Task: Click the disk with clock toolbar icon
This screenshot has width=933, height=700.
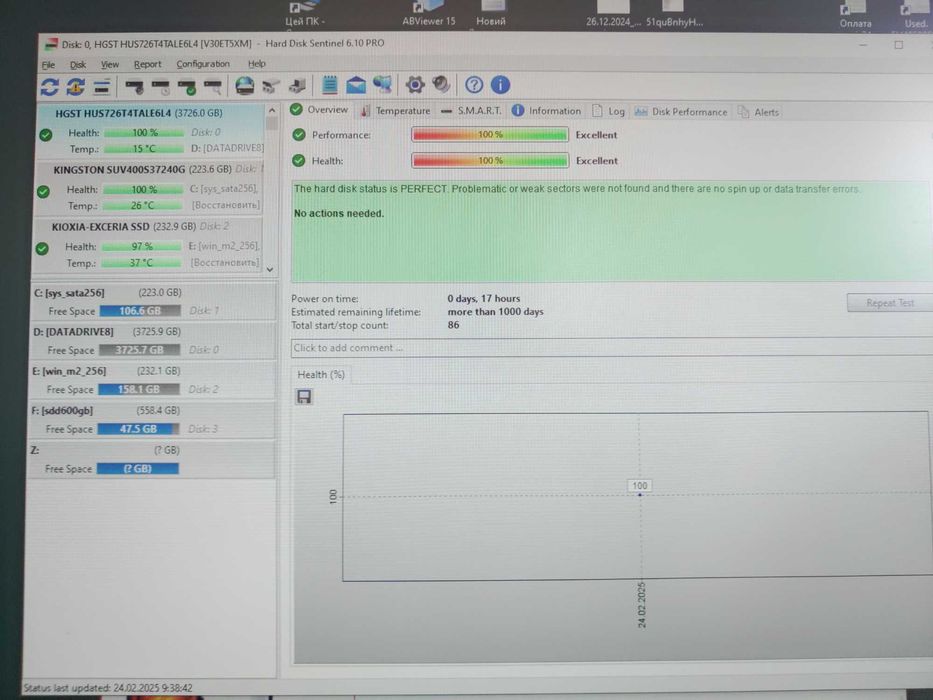Action: coord(161,87)
